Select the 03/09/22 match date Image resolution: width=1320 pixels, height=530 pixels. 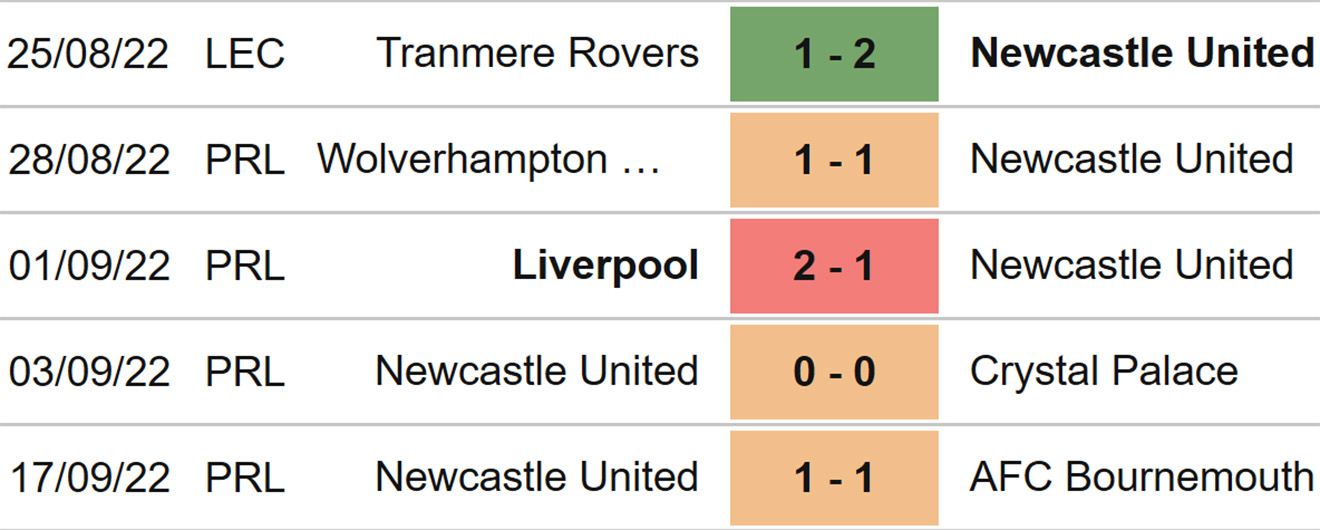(x=88, y=372)
